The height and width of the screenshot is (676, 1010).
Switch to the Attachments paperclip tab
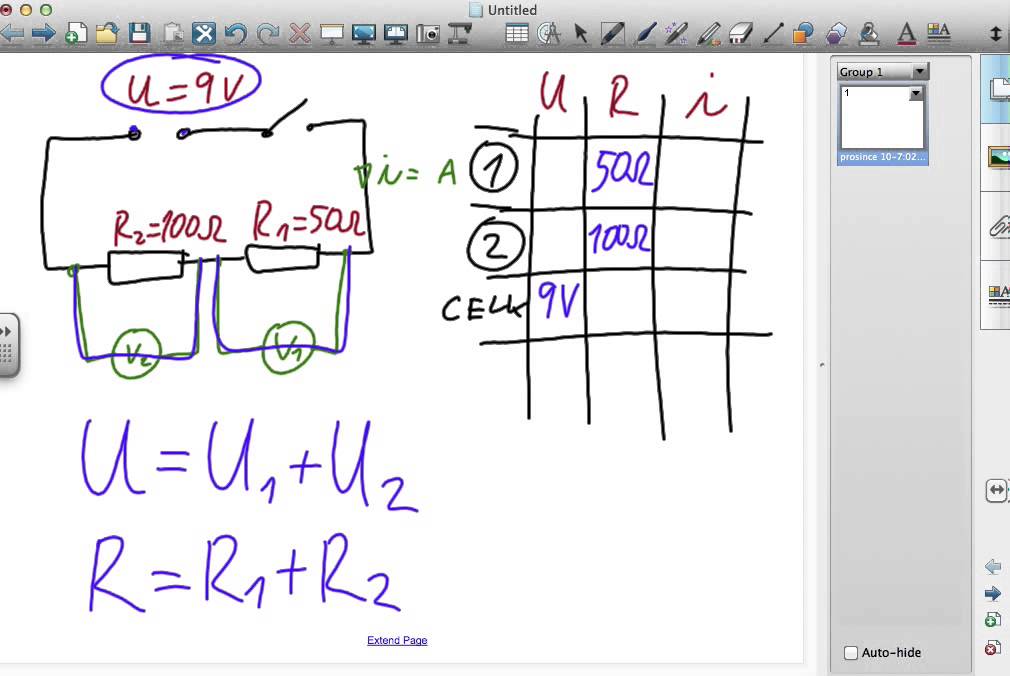pos(997,226)
